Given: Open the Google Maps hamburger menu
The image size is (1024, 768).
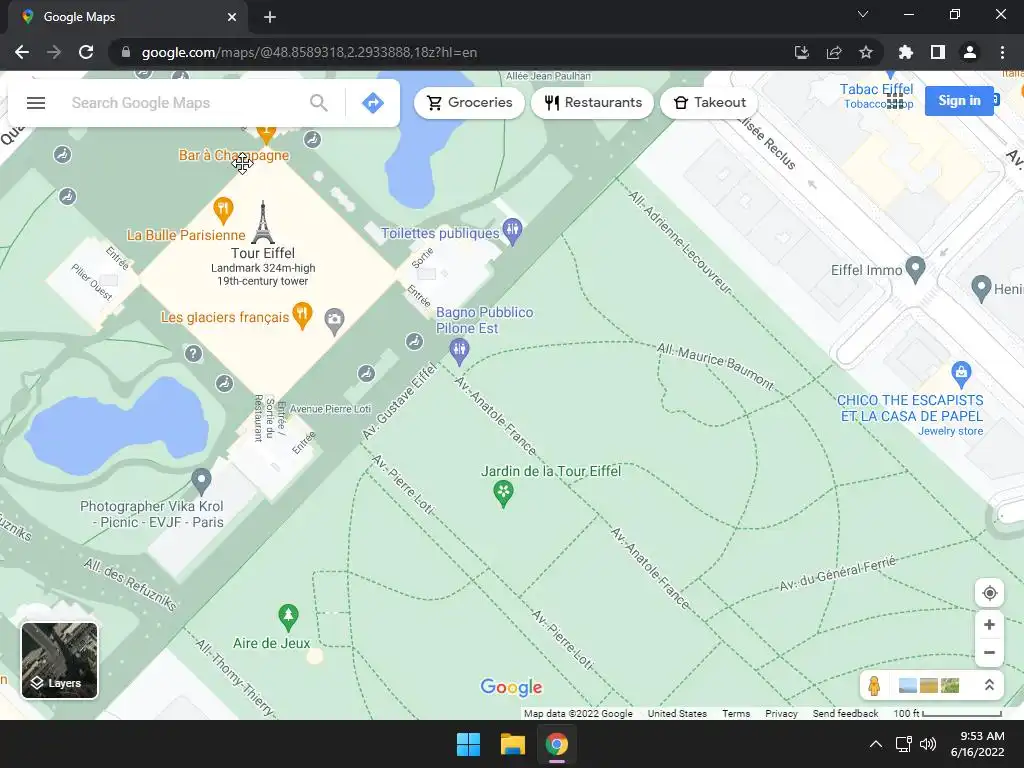Looking at the screenshot, I should click(x=36, y=103).
